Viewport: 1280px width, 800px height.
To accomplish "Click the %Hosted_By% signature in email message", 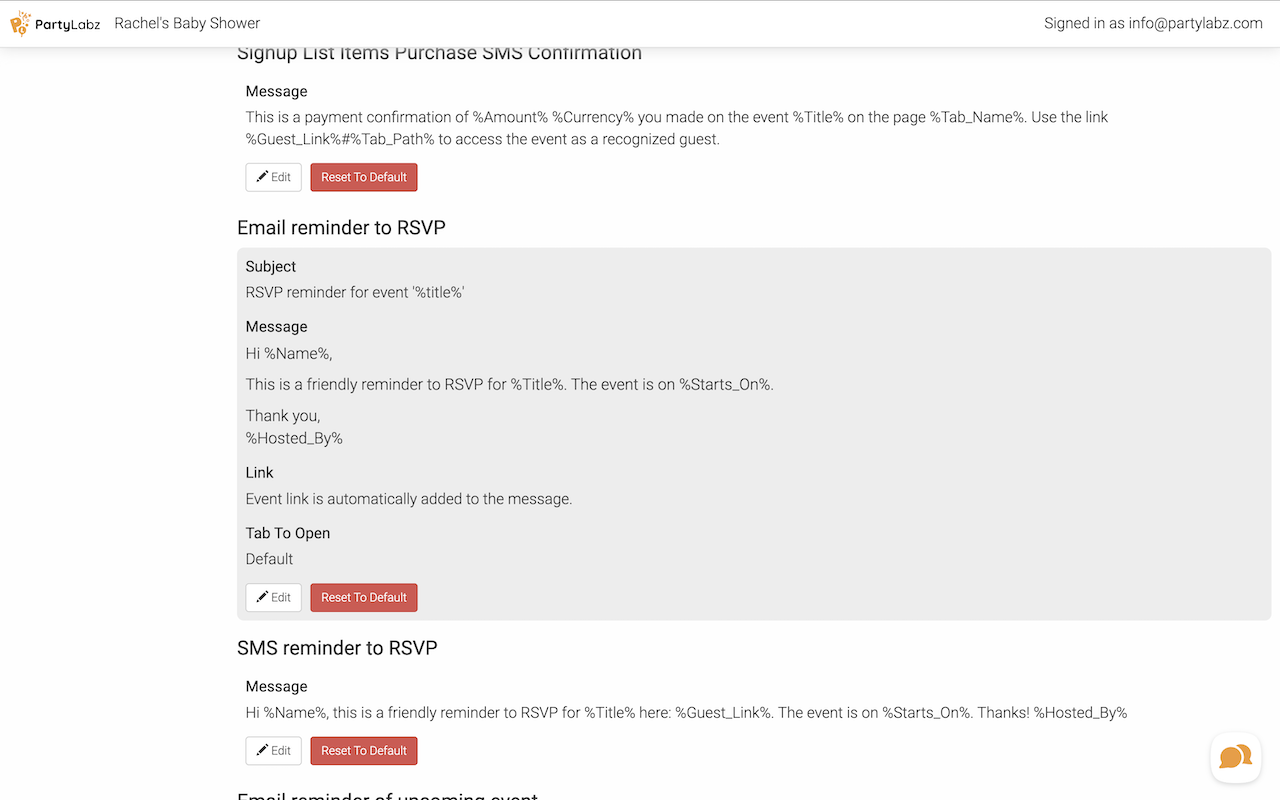I will pos(294,438).
